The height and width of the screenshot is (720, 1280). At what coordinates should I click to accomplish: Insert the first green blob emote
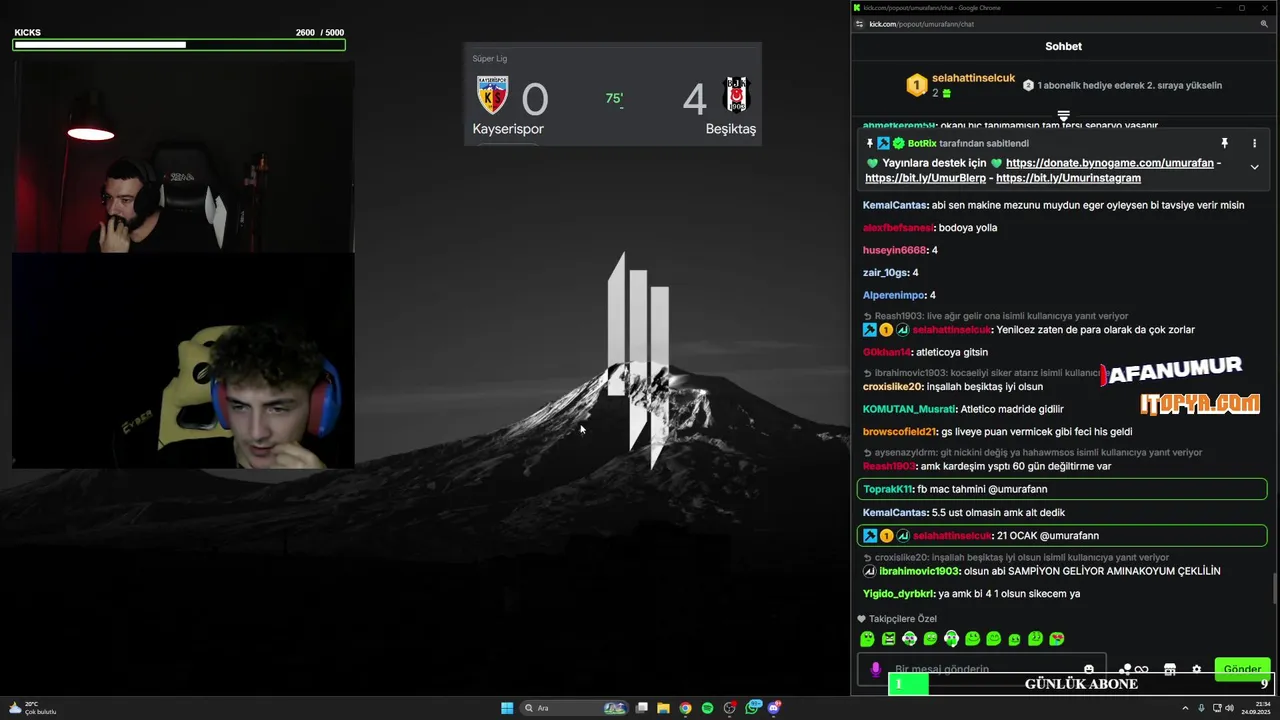867,639
